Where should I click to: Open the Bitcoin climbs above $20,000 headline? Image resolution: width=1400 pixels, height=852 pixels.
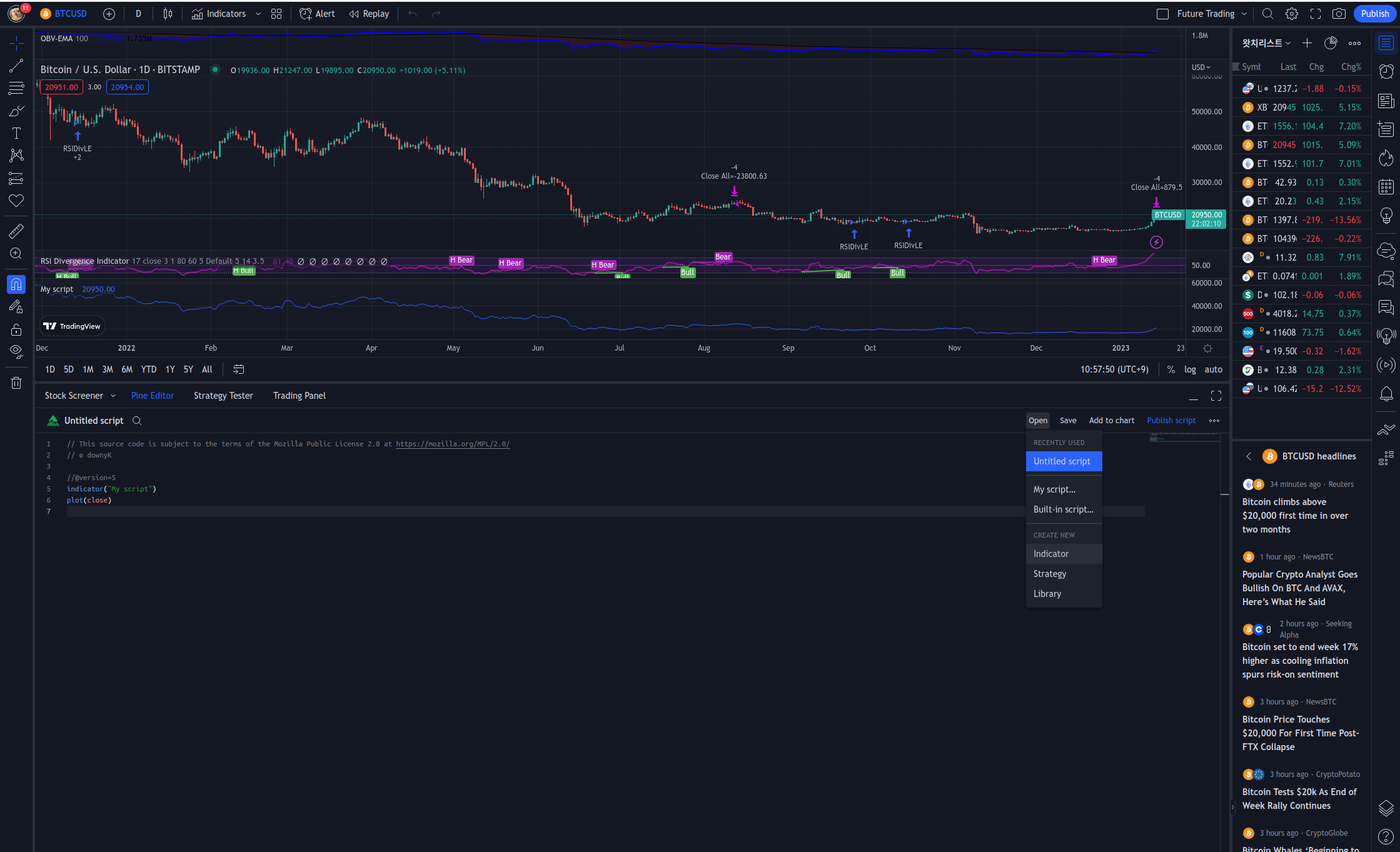pos(1294,516)
